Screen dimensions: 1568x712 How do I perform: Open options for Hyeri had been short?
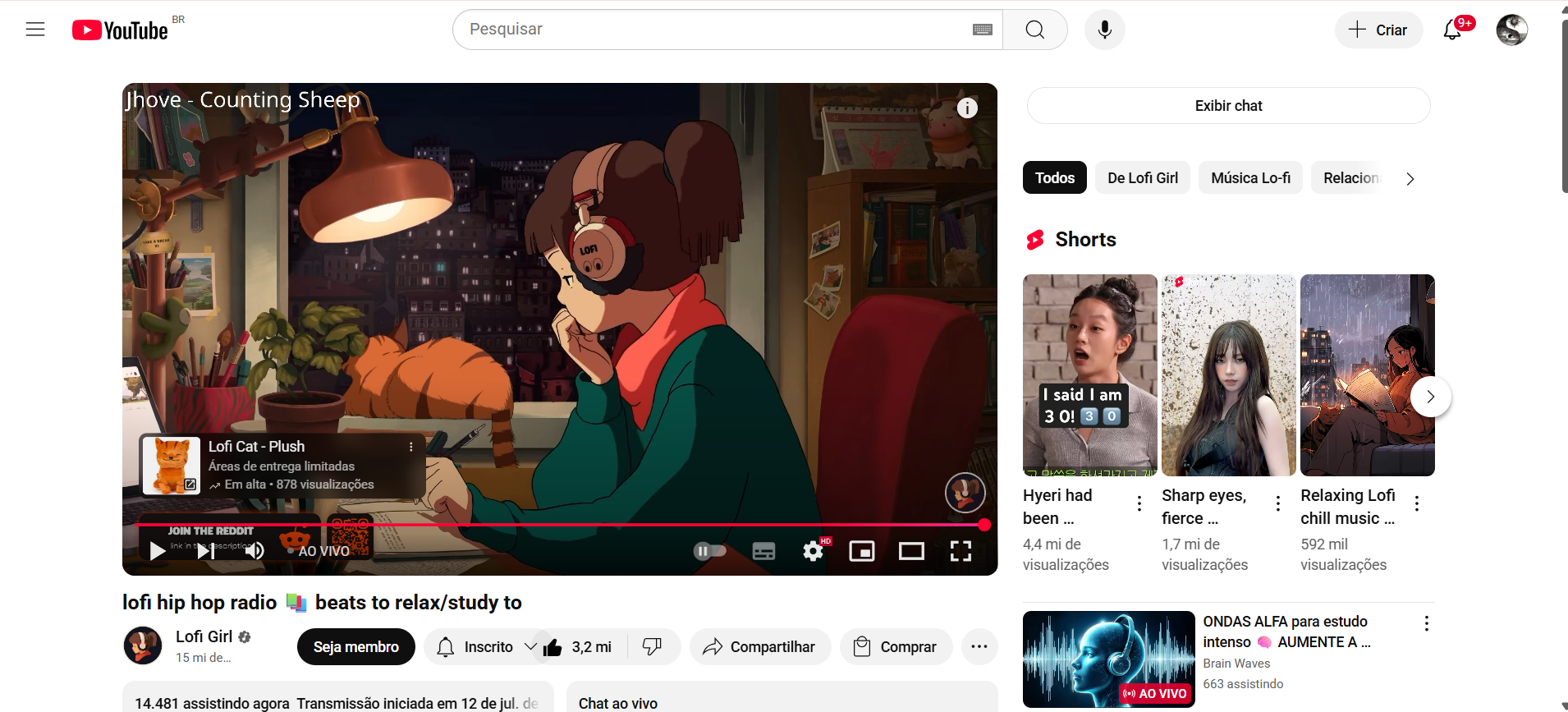pos(1139,503)
